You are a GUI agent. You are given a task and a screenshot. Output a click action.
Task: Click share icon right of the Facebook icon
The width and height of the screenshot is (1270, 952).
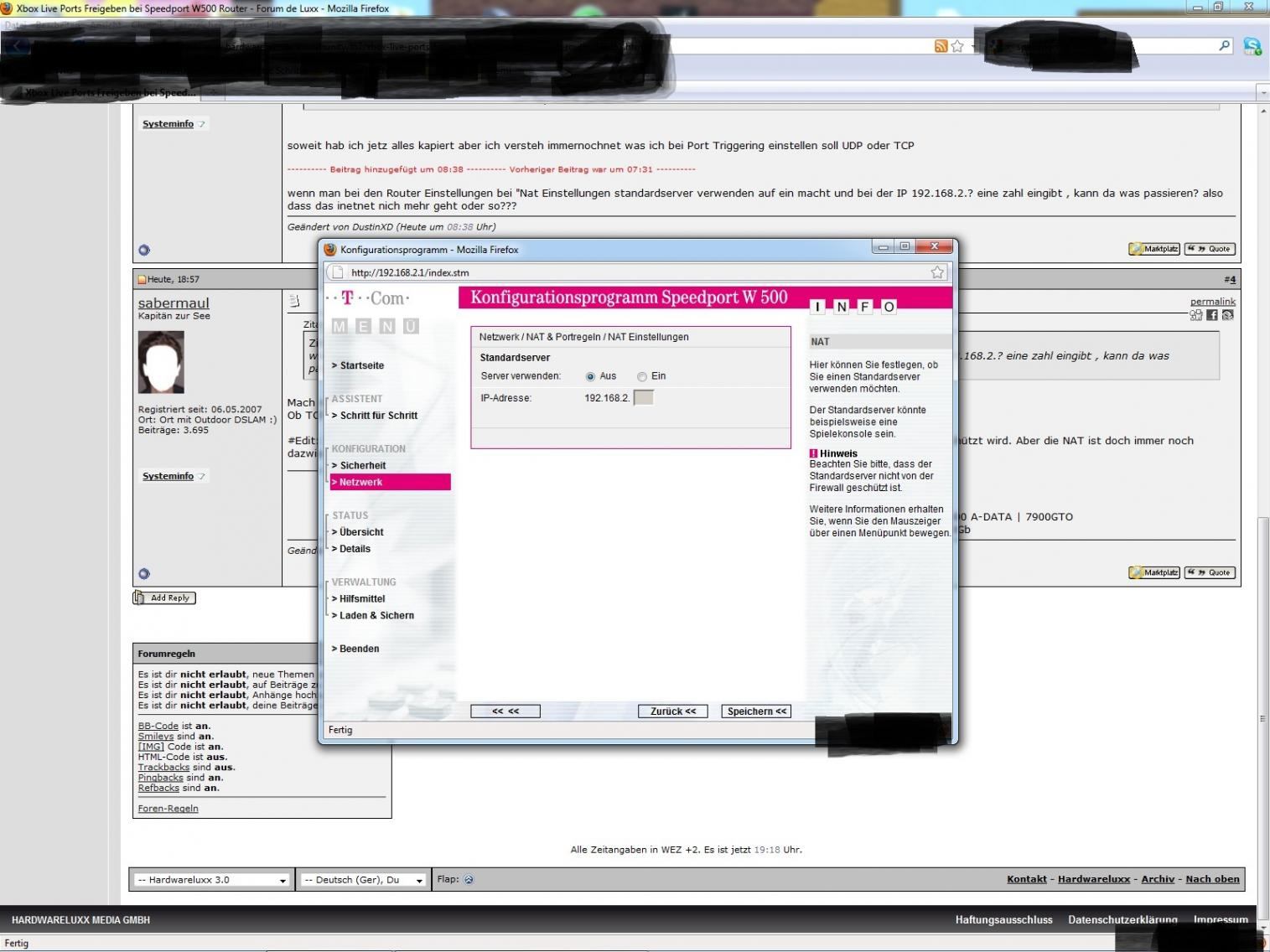(x=1227, y=315)
